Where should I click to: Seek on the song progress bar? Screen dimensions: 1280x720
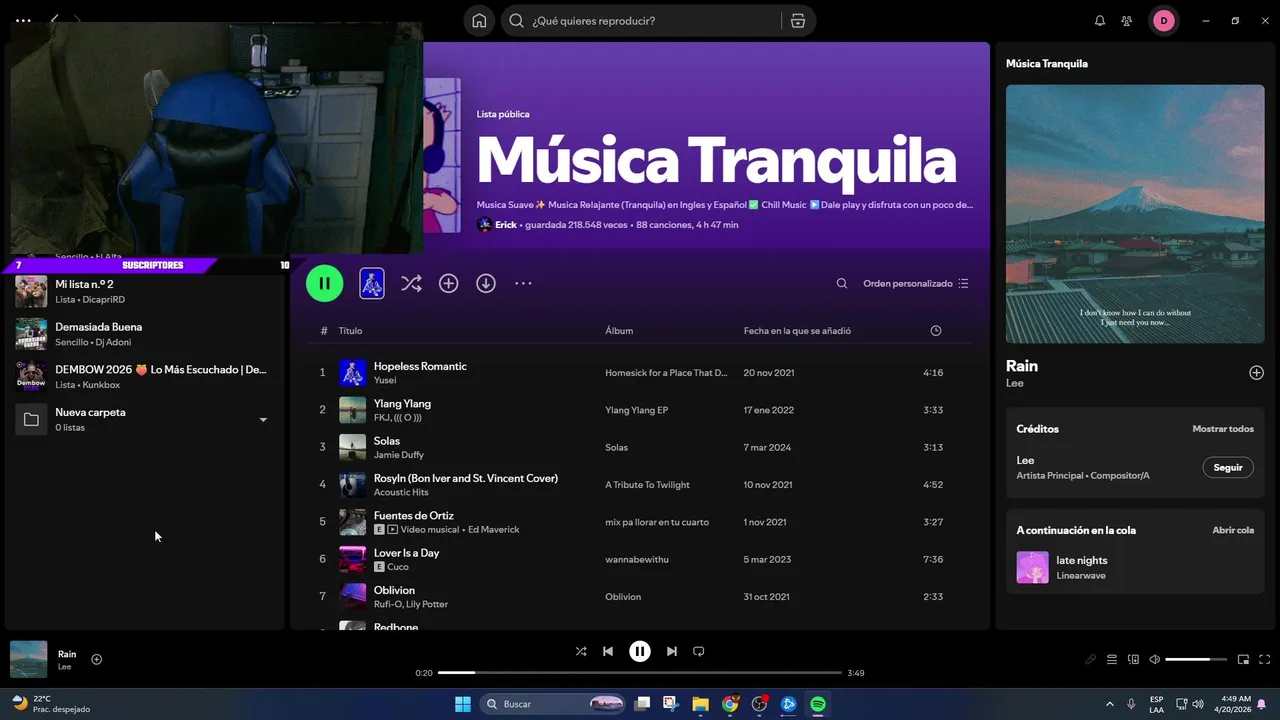(640, 673)
